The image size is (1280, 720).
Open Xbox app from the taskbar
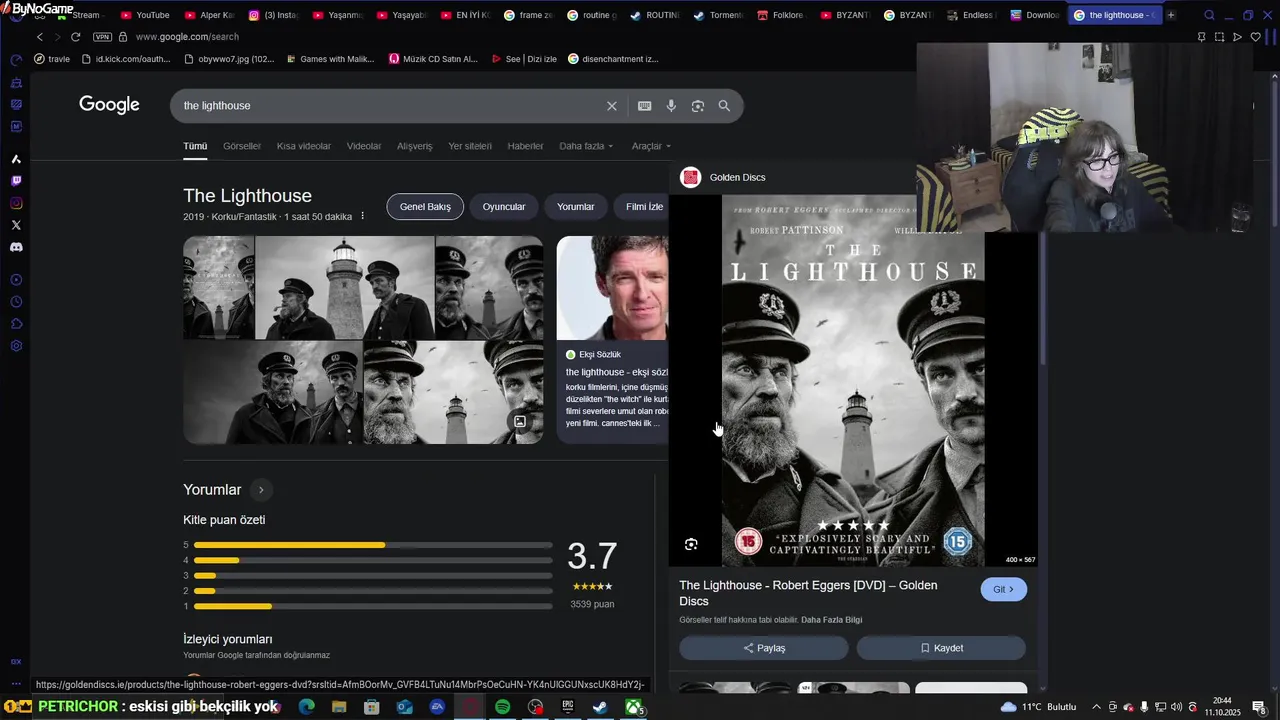point(634,707)
